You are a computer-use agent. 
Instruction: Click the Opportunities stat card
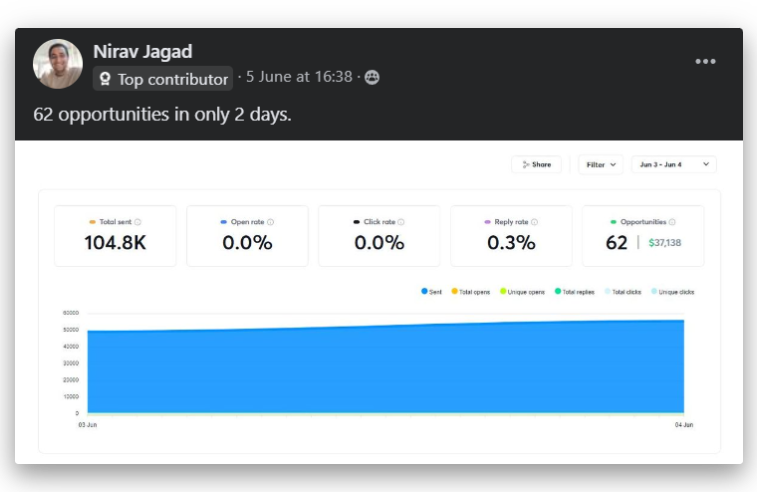[642, 236]
